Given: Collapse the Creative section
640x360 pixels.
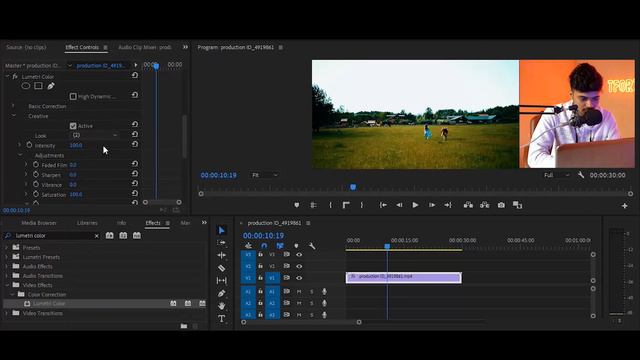Looking at the screenshot, I should click(13, 116).
